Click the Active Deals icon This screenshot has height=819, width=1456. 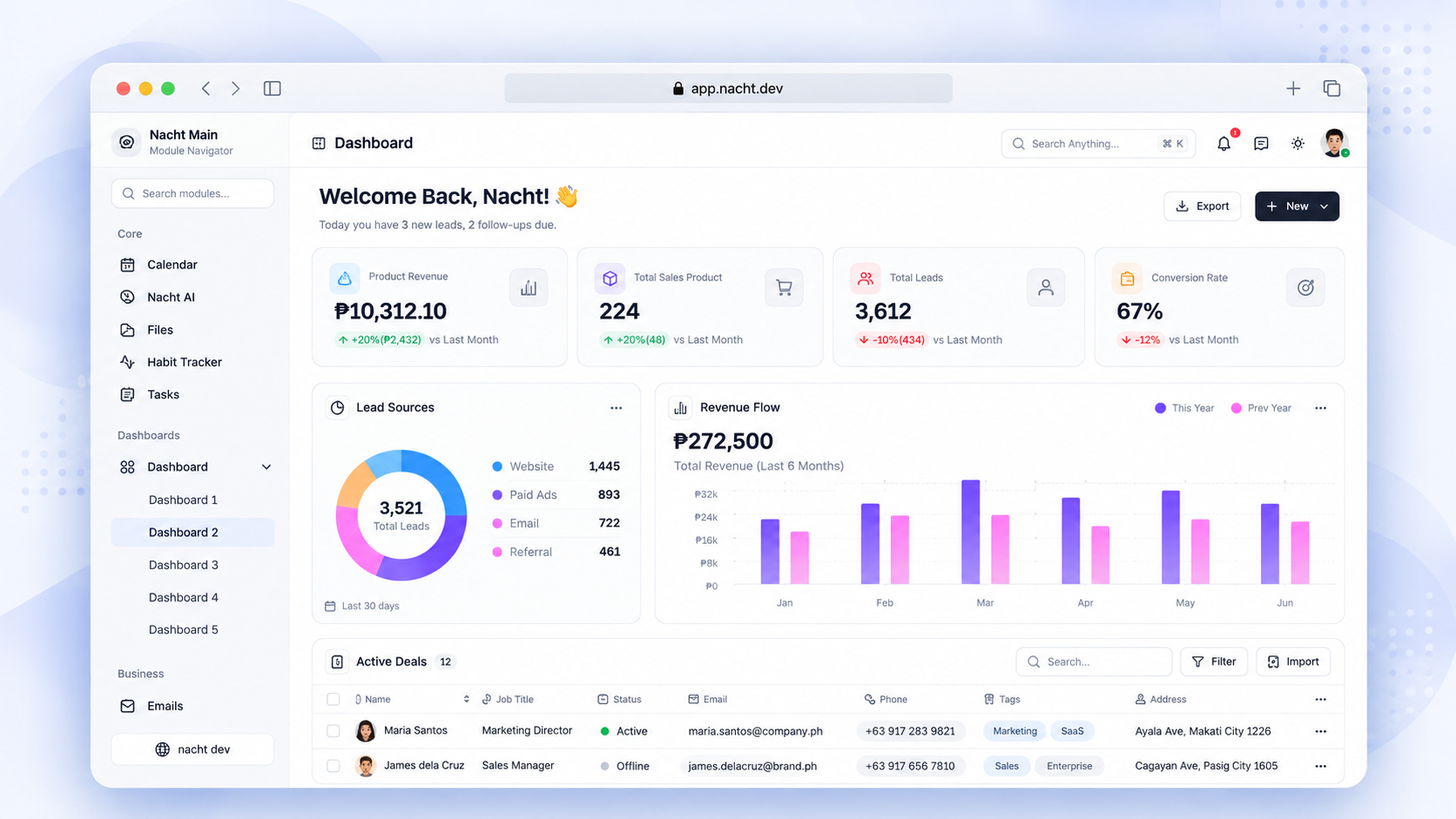[x=338, y=661]
